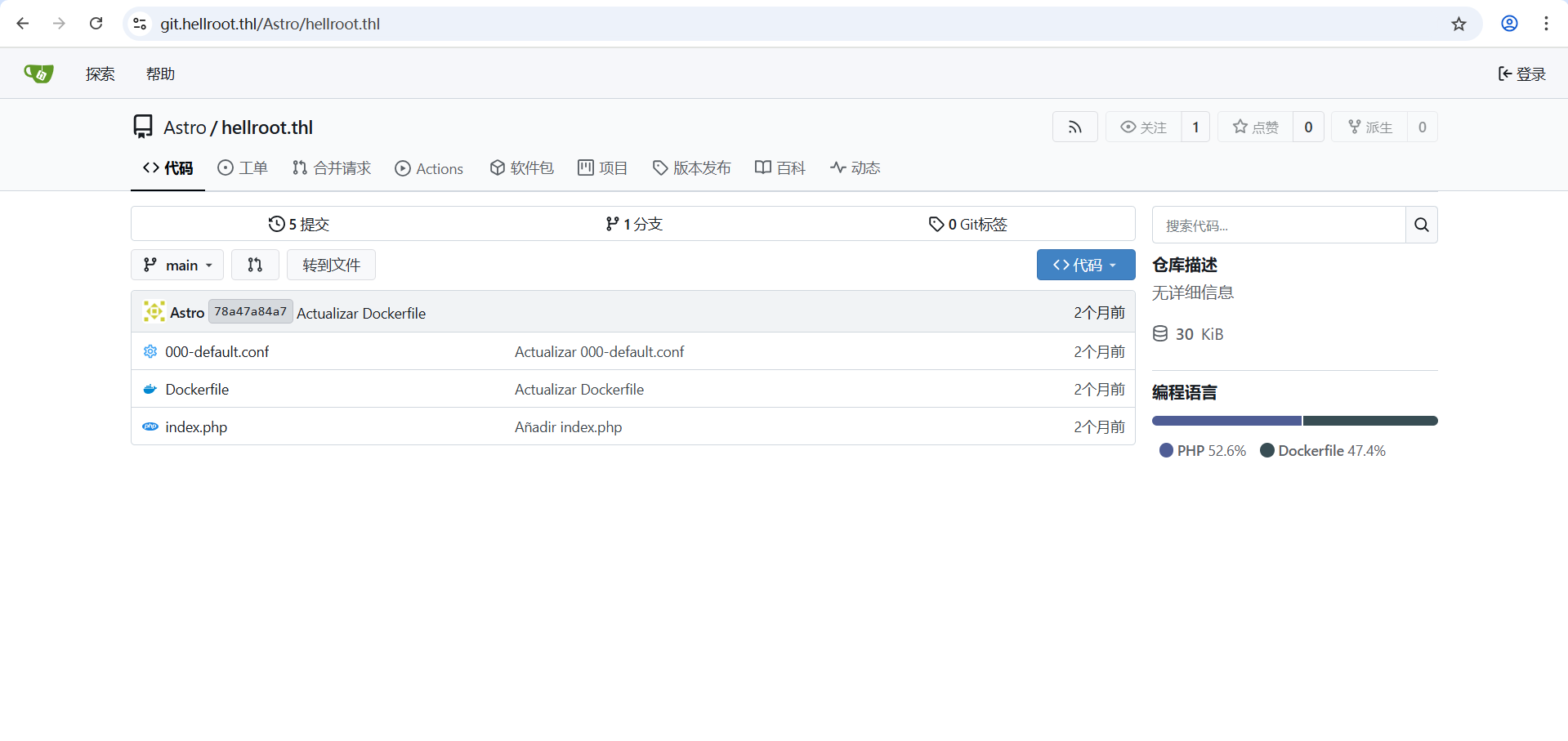View site information icon in address bar

pos(141,24)
